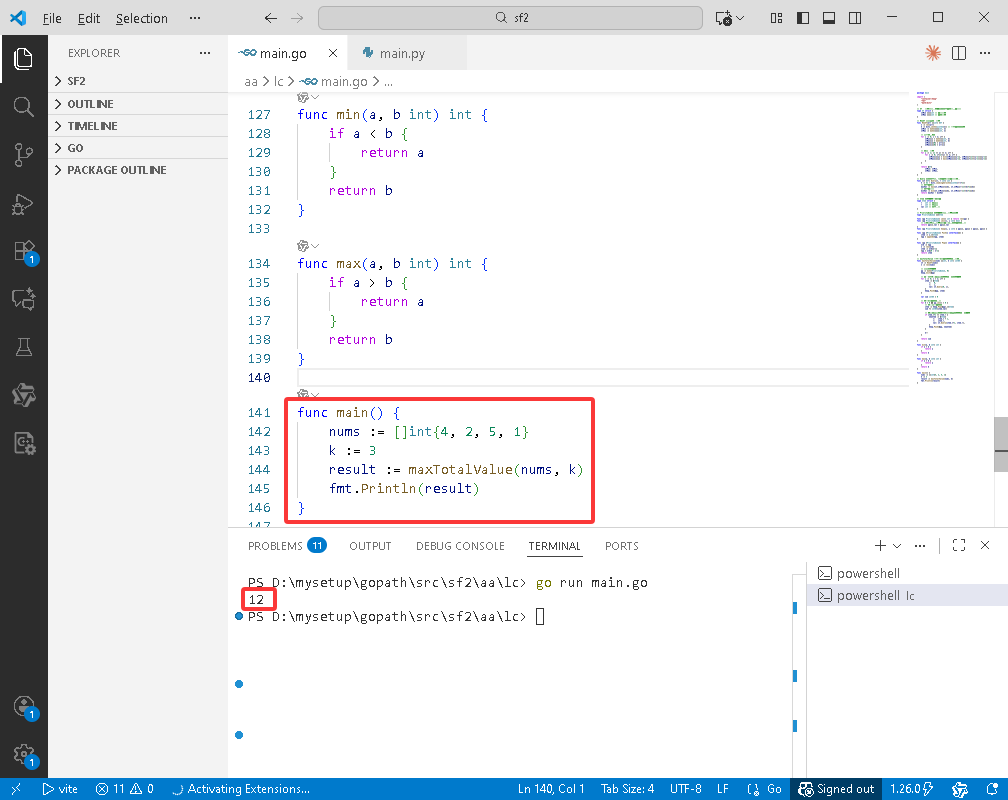
Task: Split the editor to the right
Action: (x=958, y=53)
